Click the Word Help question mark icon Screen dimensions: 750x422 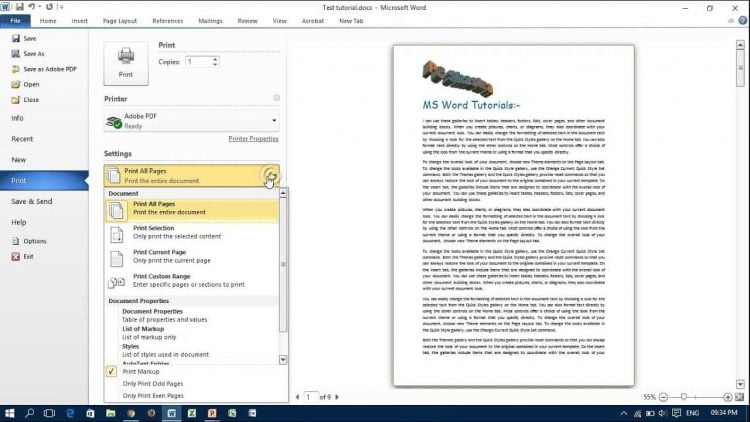[x=743, y=21]
